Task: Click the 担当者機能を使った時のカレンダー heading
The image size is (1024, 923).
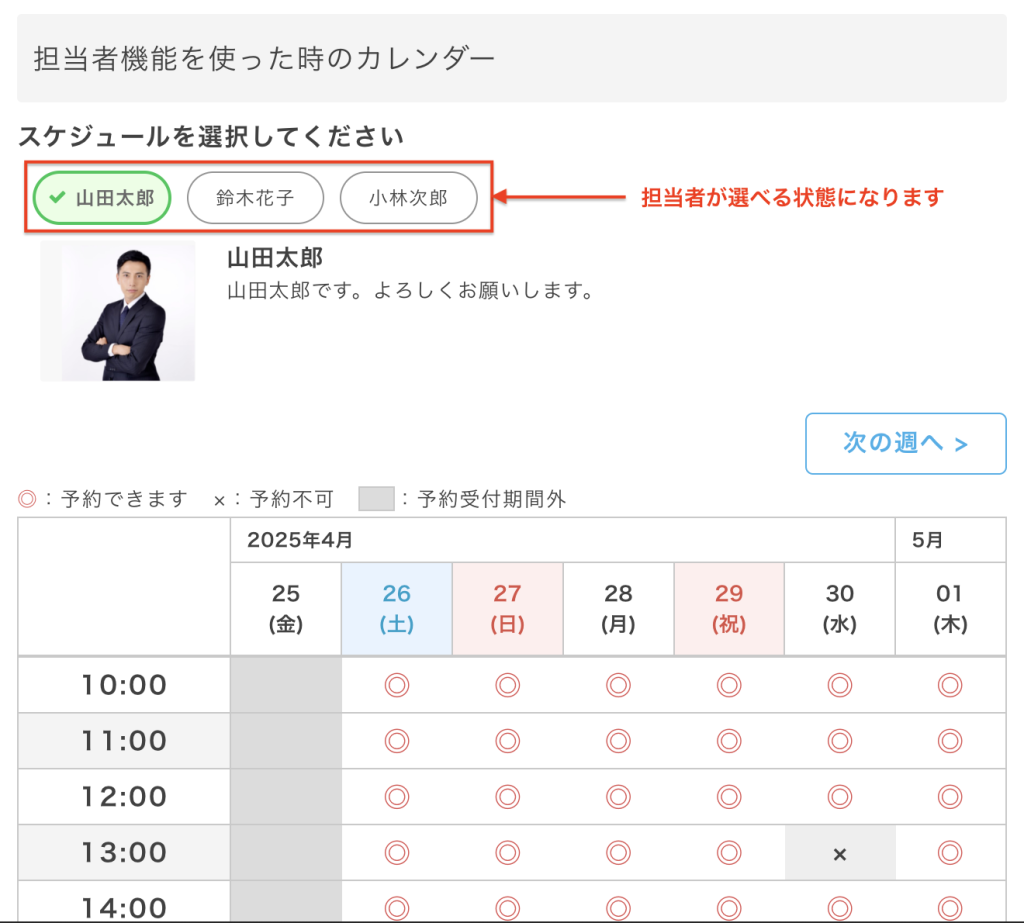Action: pyautogui.click(x=264, y=58)
